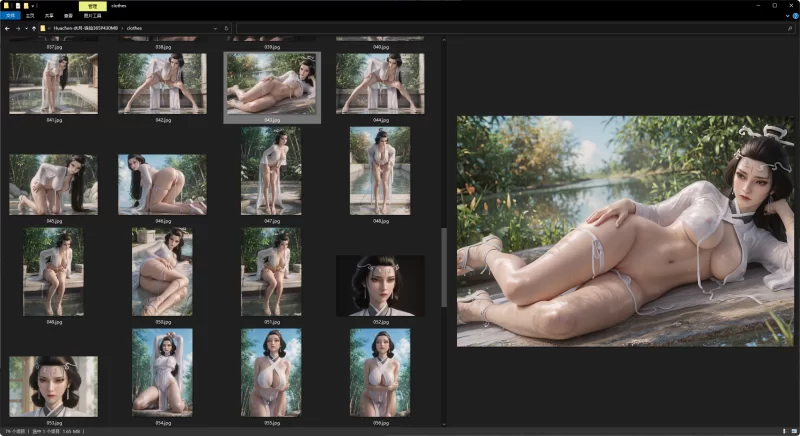
Task: Expand breadcrumb chevron before clothes
Action: (x=122, y=29)
